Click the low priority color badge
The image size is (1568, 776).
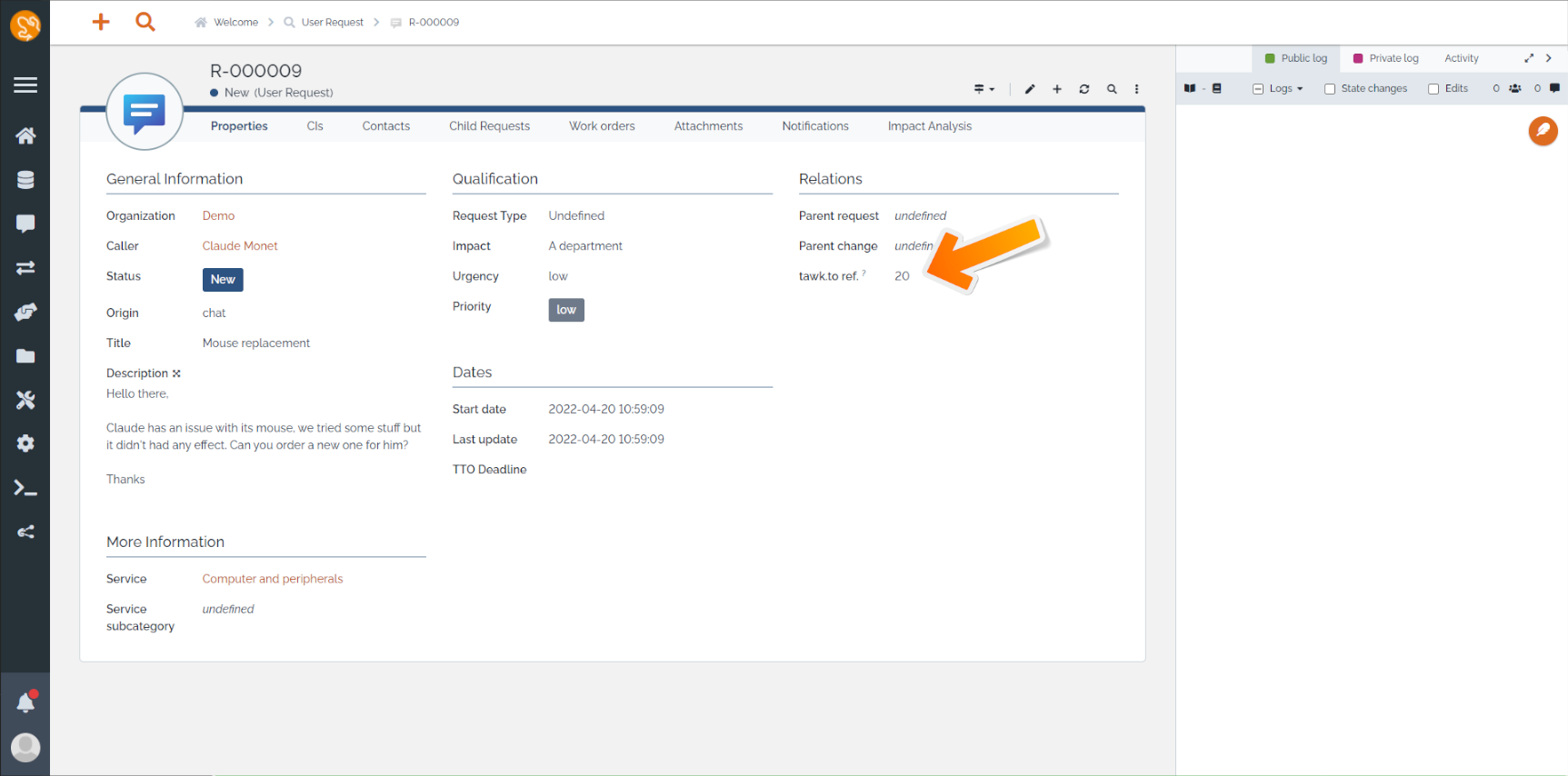[566, 310]
